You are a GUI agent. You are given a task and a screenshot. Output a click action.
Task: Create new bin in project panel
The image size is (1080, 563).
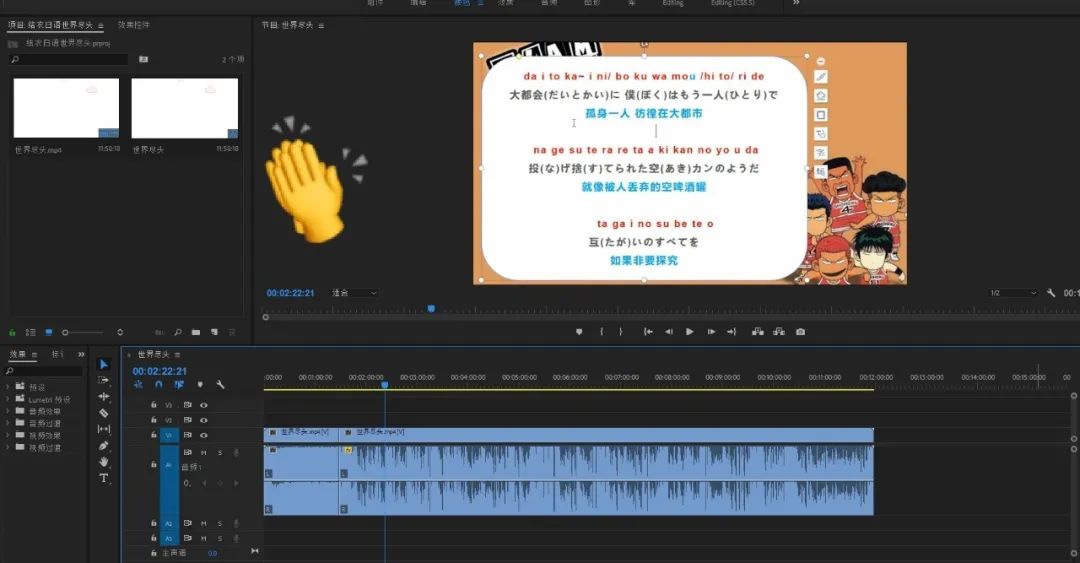click(x=196, y=332)
